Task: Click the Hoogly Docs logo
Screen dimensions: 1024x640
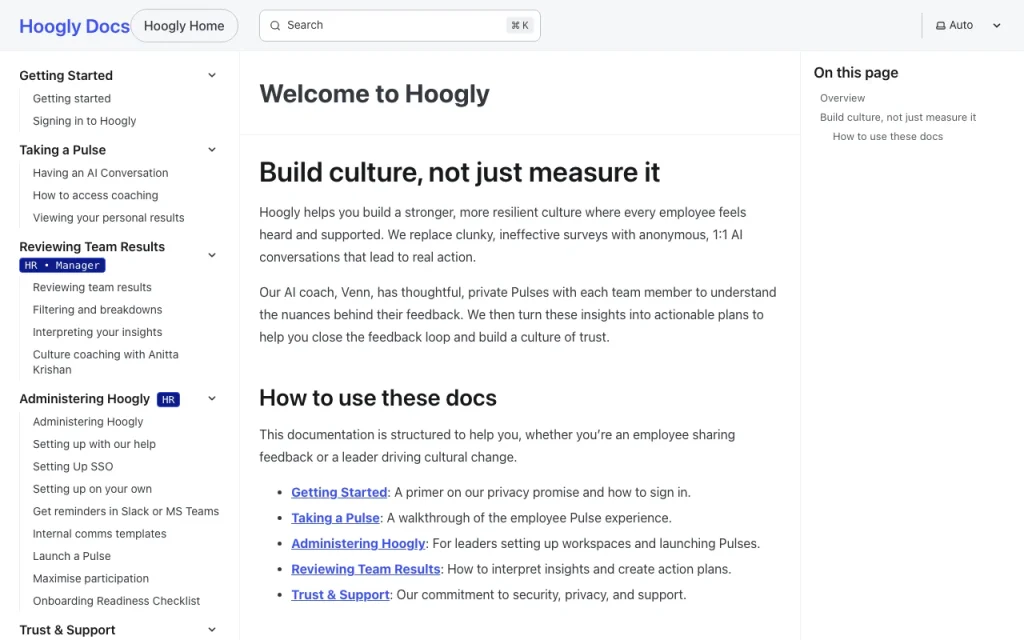Action: click(x=74, y=26)
